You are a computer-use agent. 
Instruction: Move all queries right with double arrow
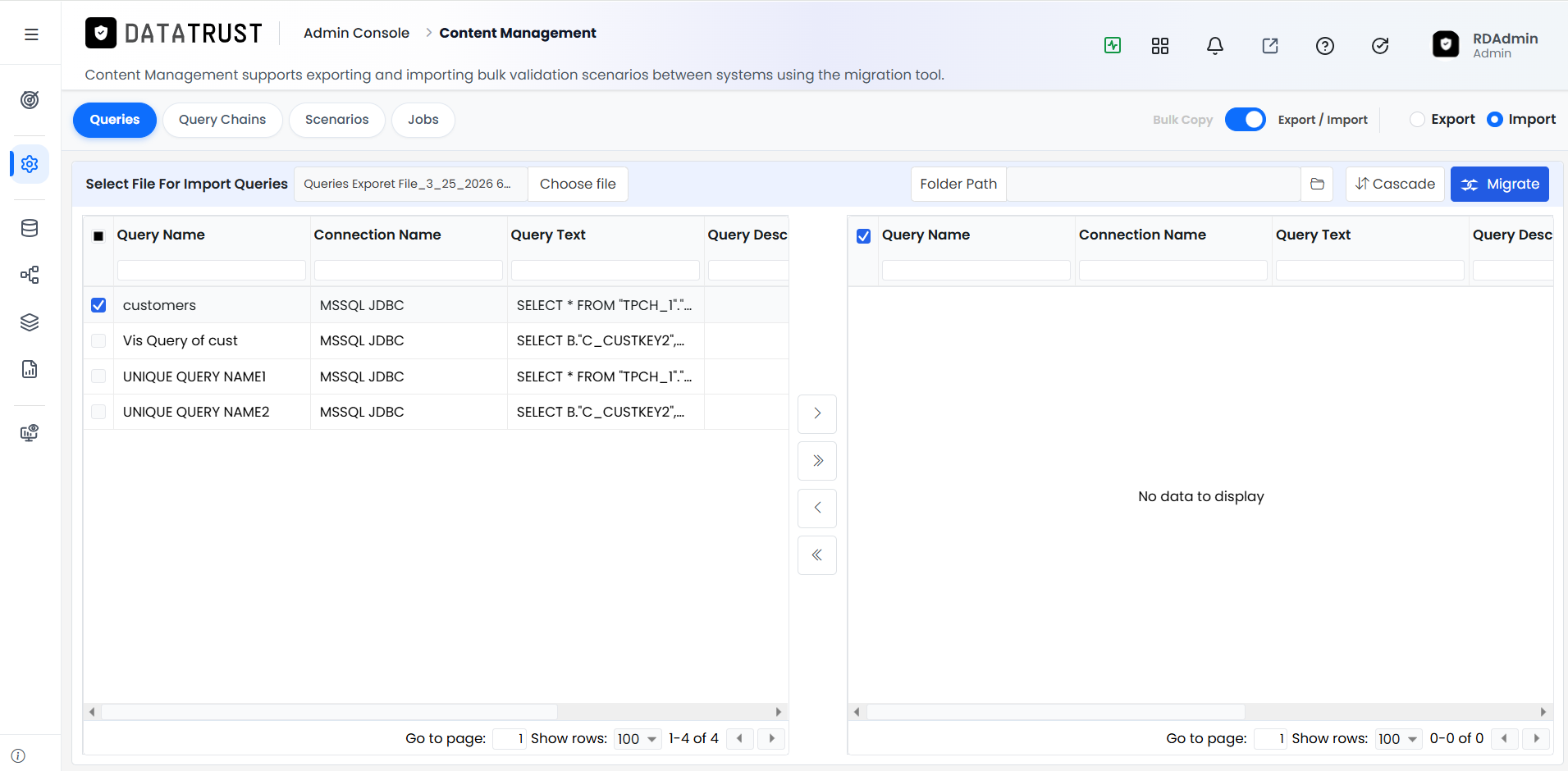tap(817, 461)
